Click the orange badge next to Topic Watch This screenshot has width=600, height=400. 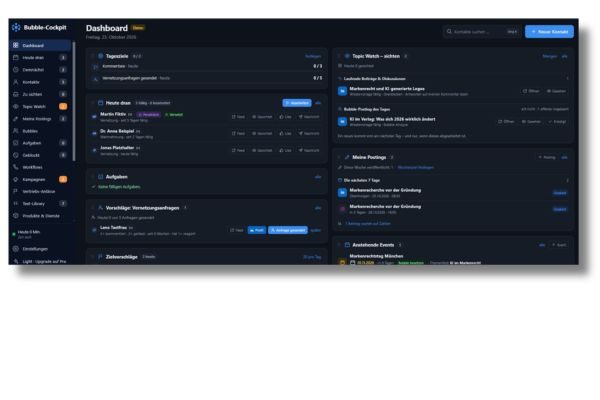(63, 106)
